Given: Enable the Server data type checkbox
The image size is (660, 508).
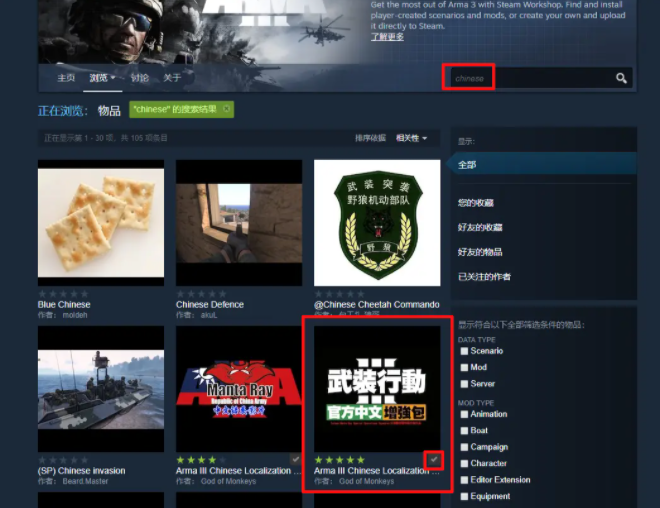Looking at the screenshot, I should pos(464,384).
